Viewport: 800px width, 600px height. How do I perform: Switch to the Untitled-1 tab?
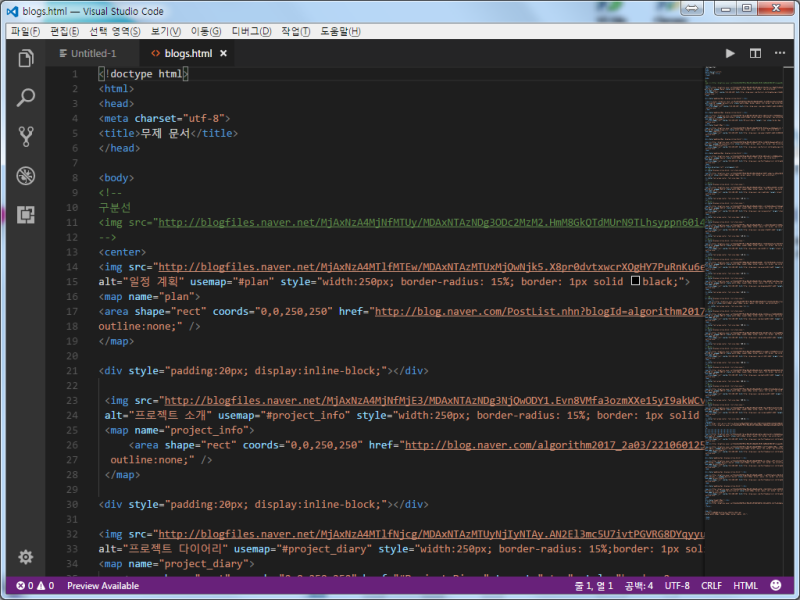(x=94, y=53)
